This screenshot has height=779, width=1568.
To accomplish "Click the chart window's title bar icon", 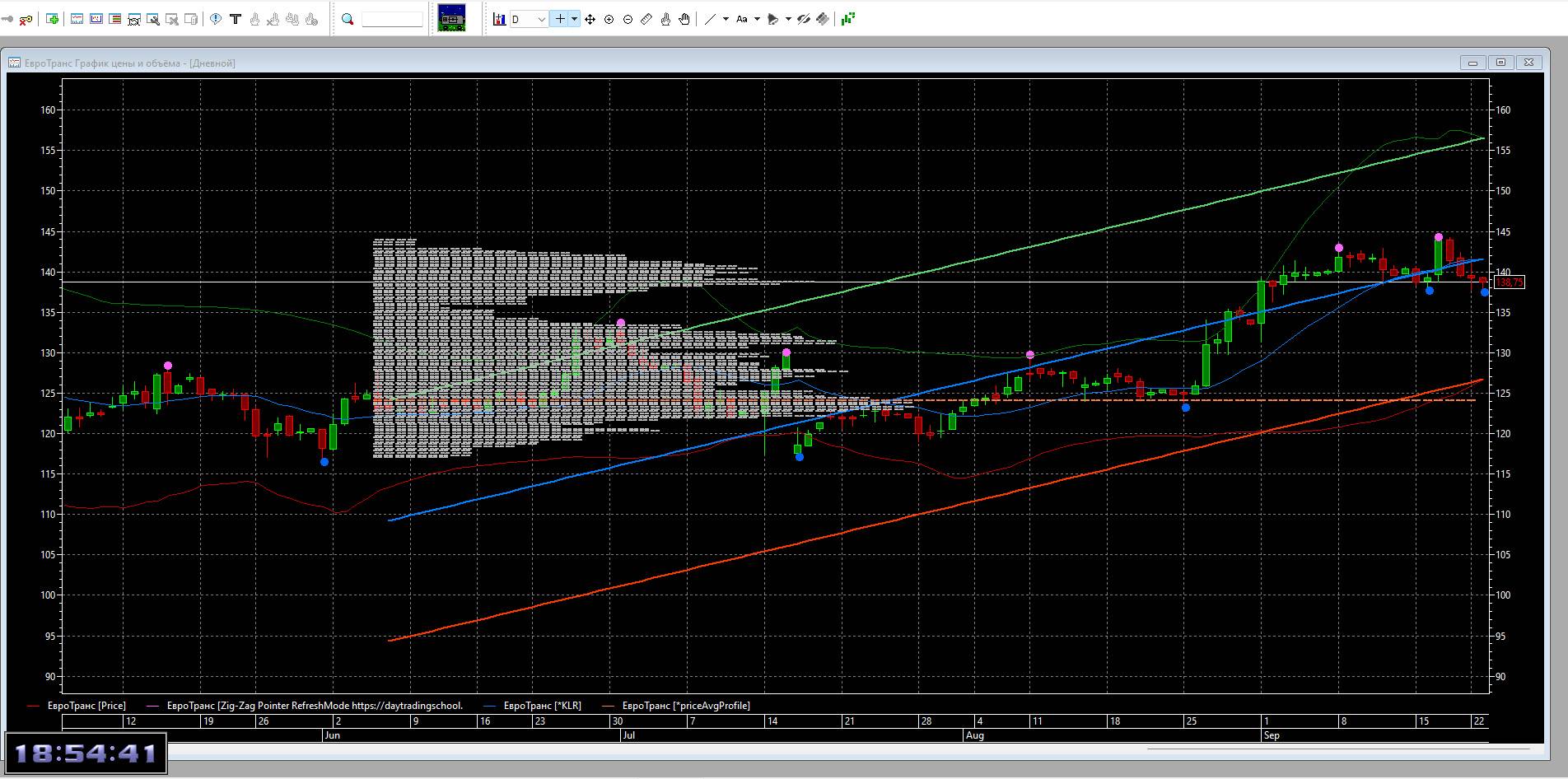I will coord(15,63).
